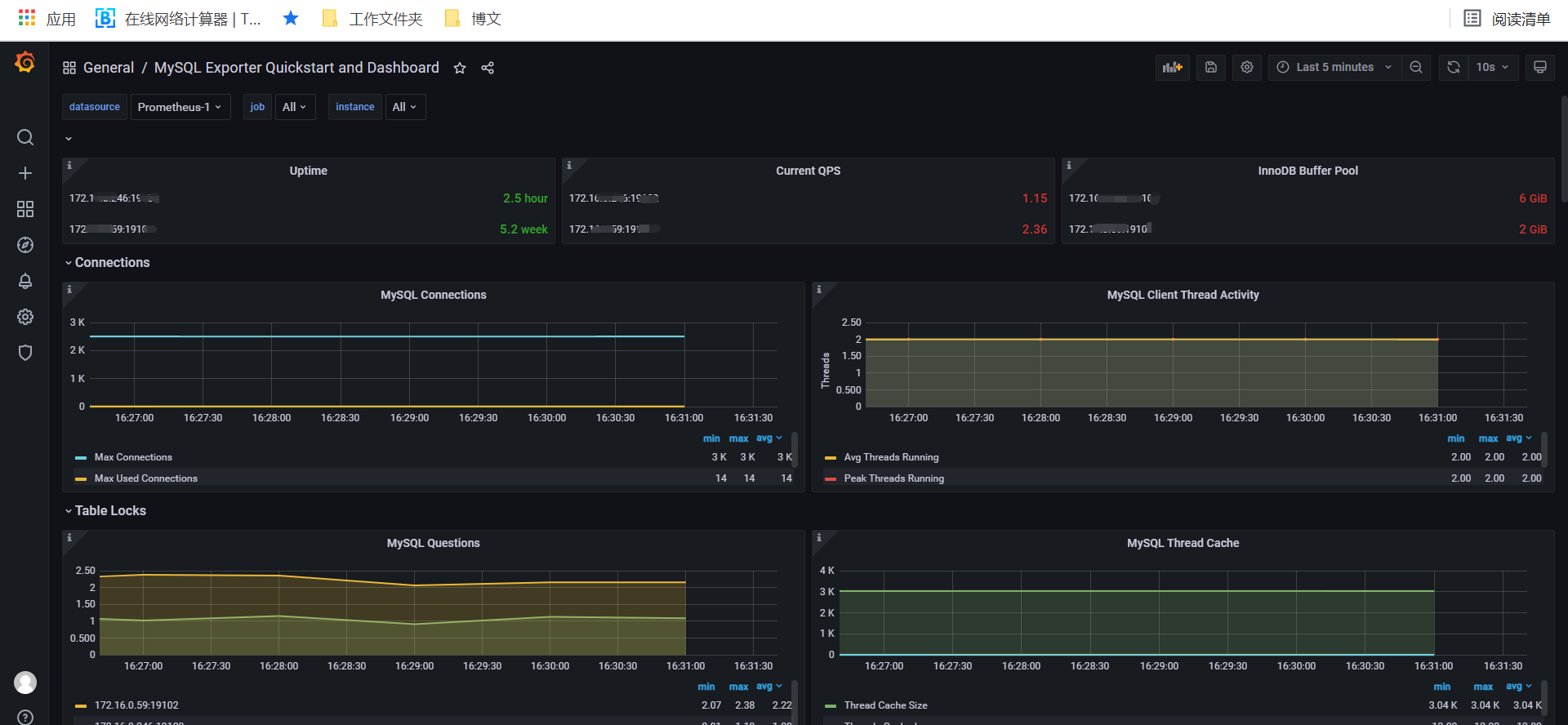Image resolution: width=1568 pixels, height=725 pixels.
Task: Open the search dashboards icon in sidebar
Action: (x=25, y=137)
